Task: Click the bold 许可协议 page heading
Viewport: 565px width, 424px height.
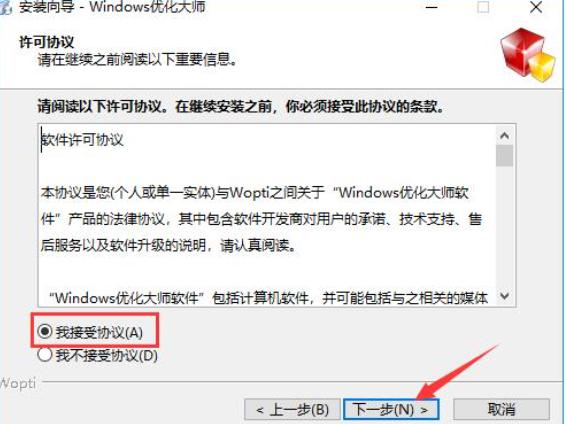Action: click(x=47, y=42)
